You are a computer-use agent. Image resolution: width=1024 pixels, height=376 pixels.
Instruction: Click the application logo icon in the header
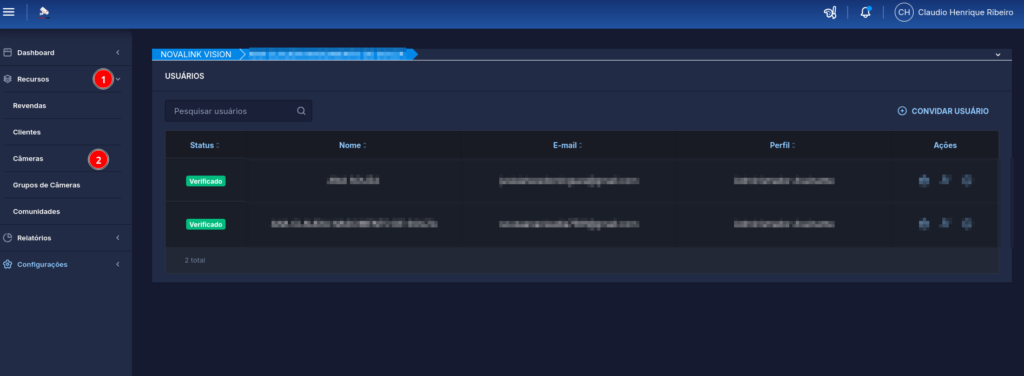tap(44, 12)
